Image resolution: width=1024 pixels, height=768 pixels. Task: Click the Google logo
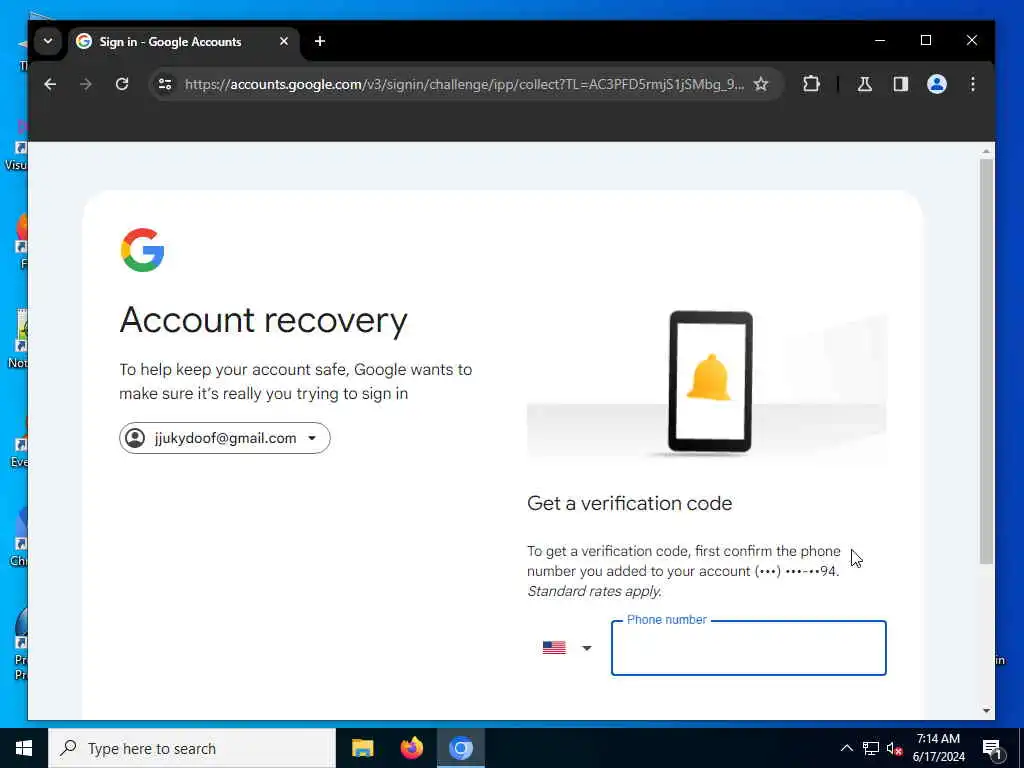[x=142, y=250]
